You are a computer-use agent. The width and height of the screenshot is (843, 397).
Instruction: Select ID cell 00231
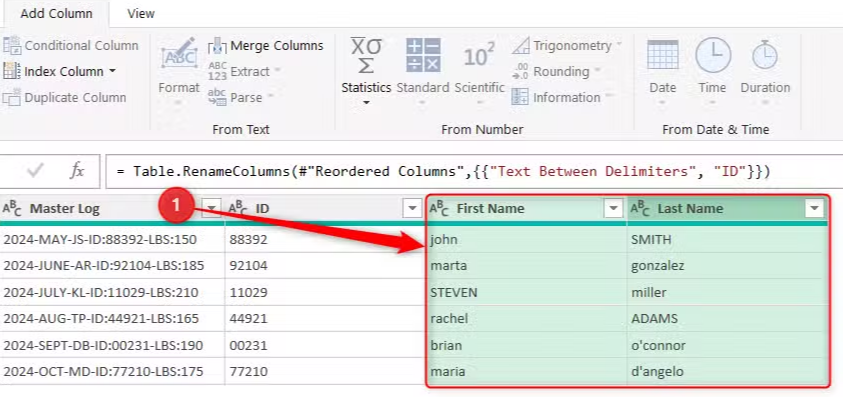pos(325,345)
